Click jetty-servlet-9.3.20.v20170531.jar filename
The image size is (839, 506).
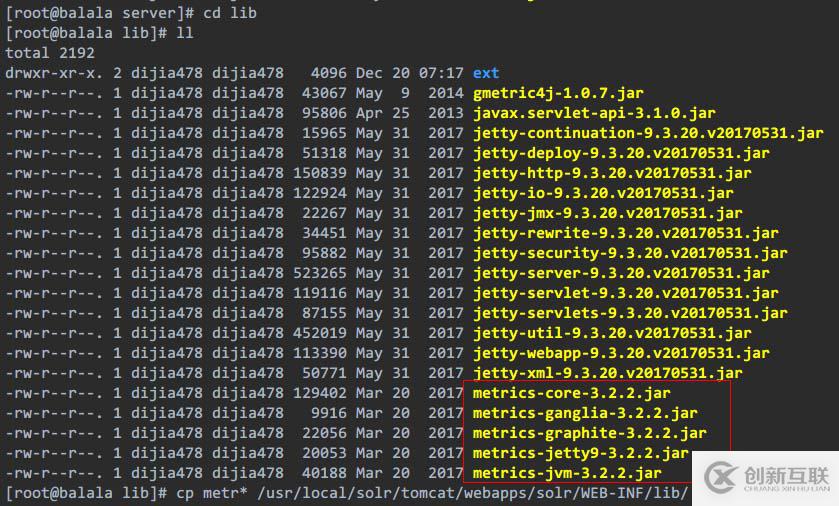click(626, 293)
